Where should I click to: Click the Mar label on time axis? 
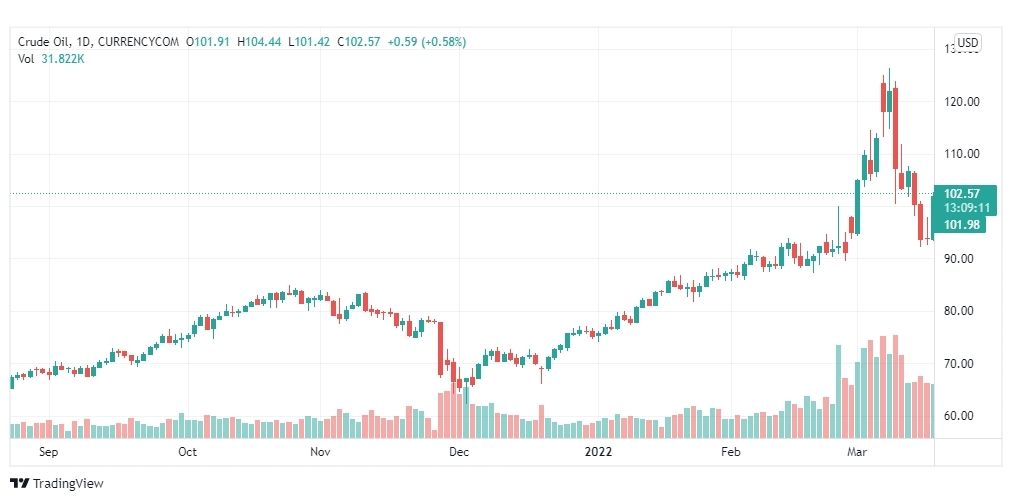[857, 452]
